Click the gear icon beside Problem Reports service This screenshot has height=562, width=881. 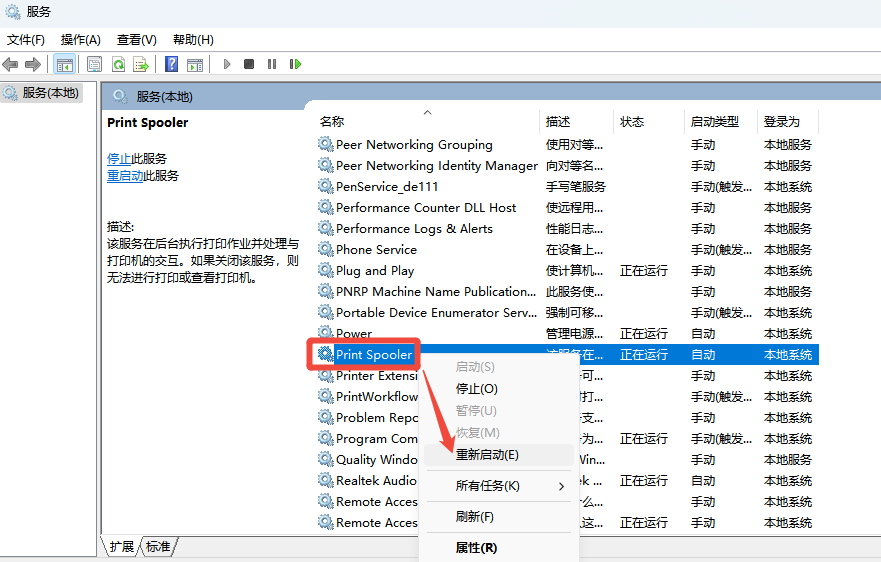click(326, 418)
